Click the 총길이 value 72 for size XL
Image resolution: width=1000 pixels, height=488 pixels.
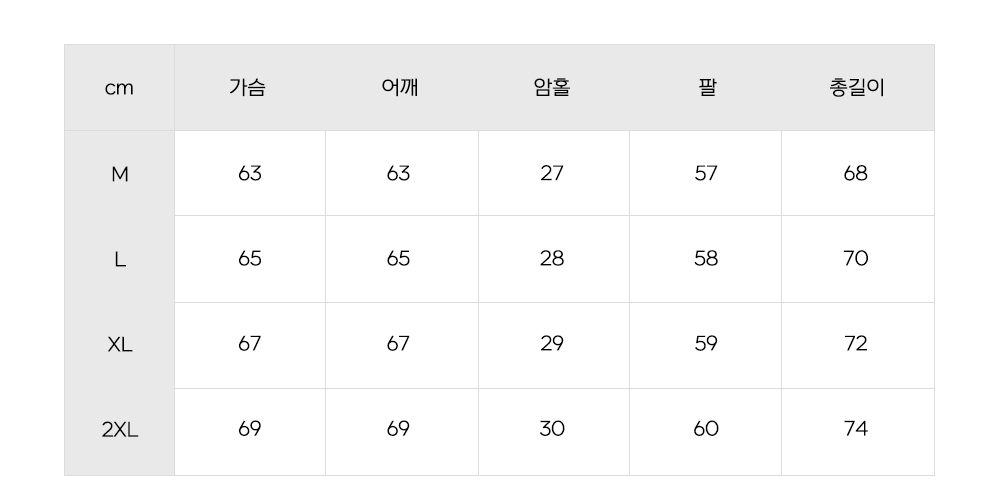tap(856, 343)
